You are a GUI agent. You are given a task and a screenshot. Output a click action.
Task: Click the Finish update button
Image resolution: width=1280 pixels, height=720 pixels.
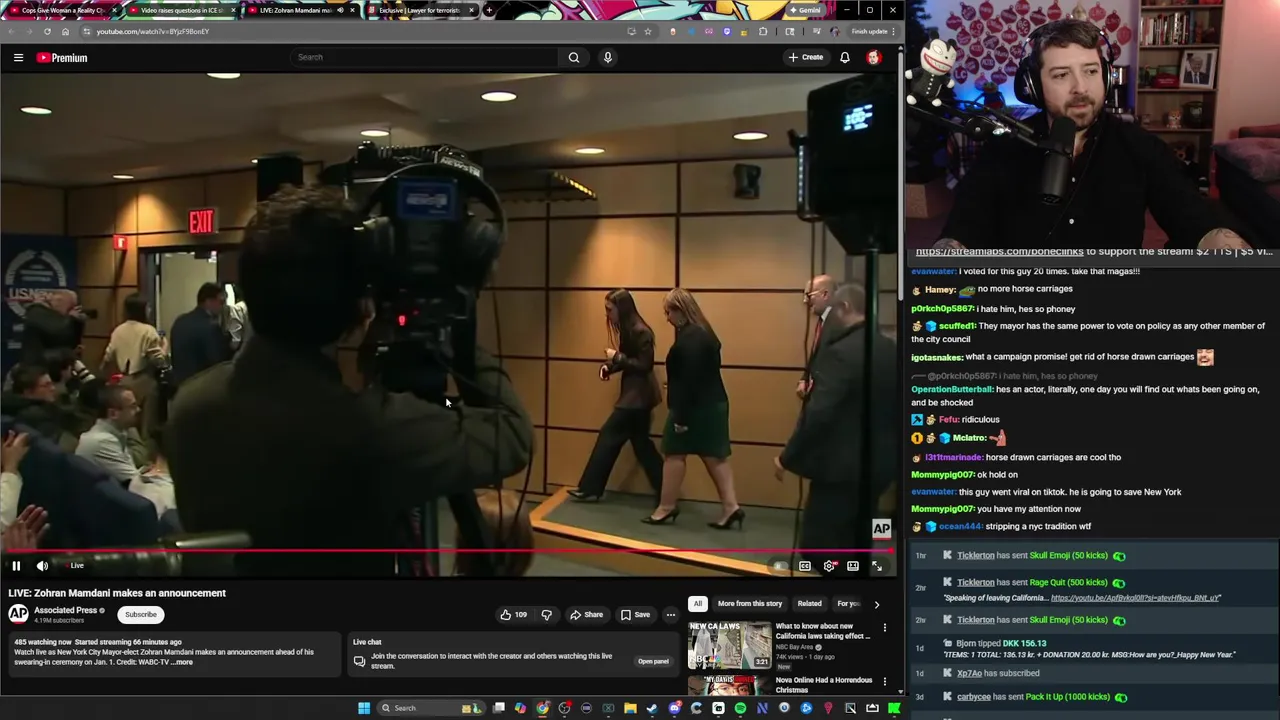coord(873,31)
